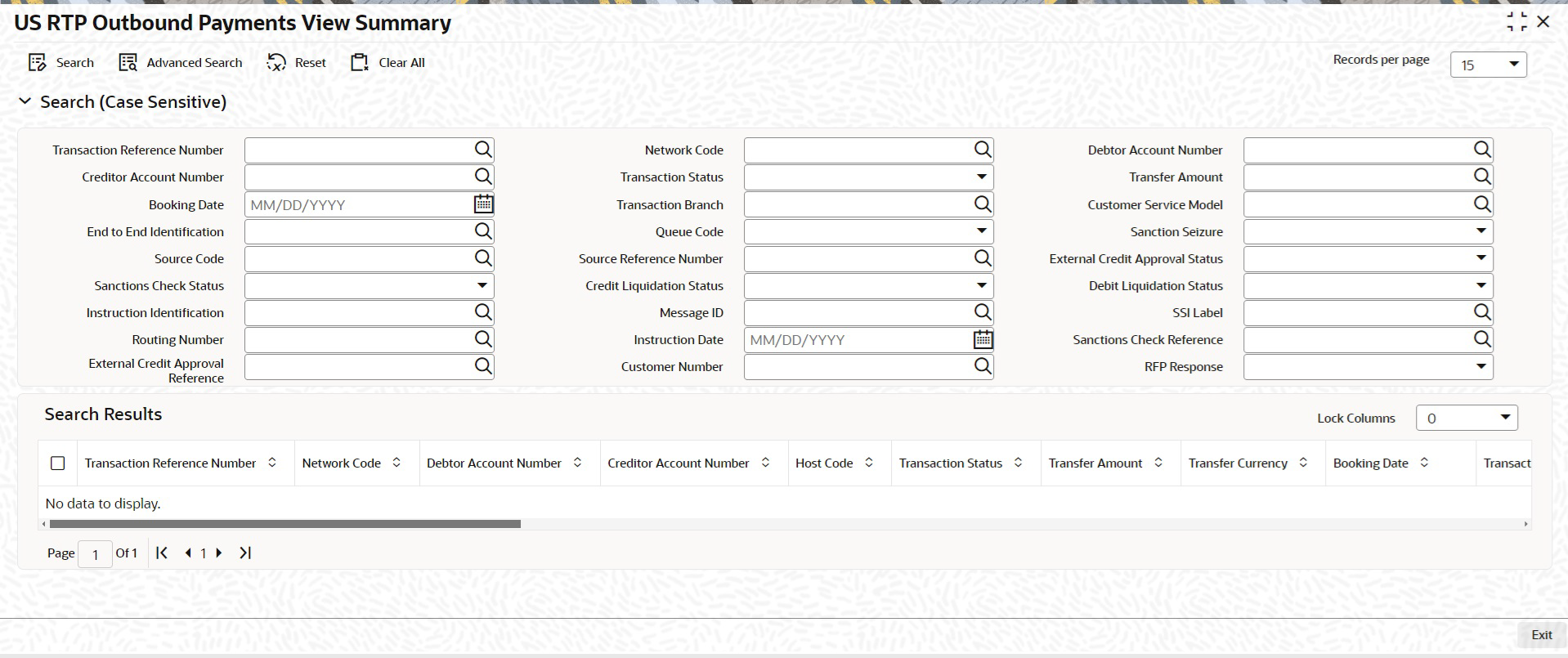Sort by Booking Date column
The height and width of the screenshot is (658, 1568).
tap(1424, 463)
